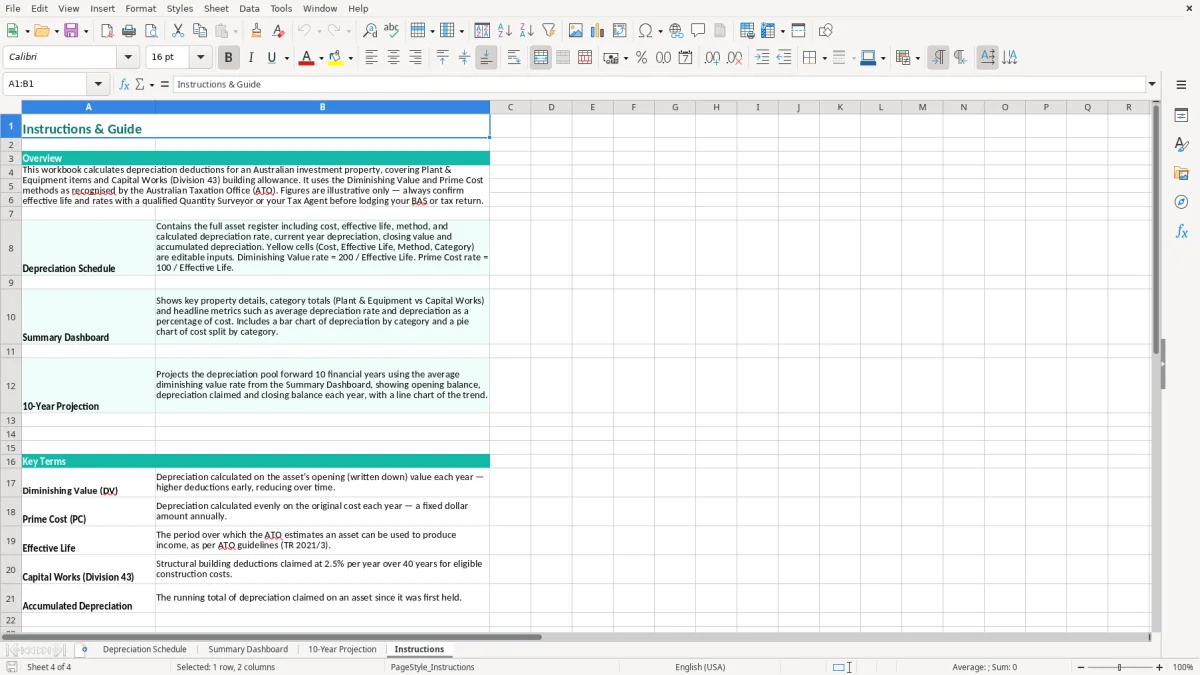Open New document dropdown arrow
1200x675 pixels.
[x=26, y=31]
